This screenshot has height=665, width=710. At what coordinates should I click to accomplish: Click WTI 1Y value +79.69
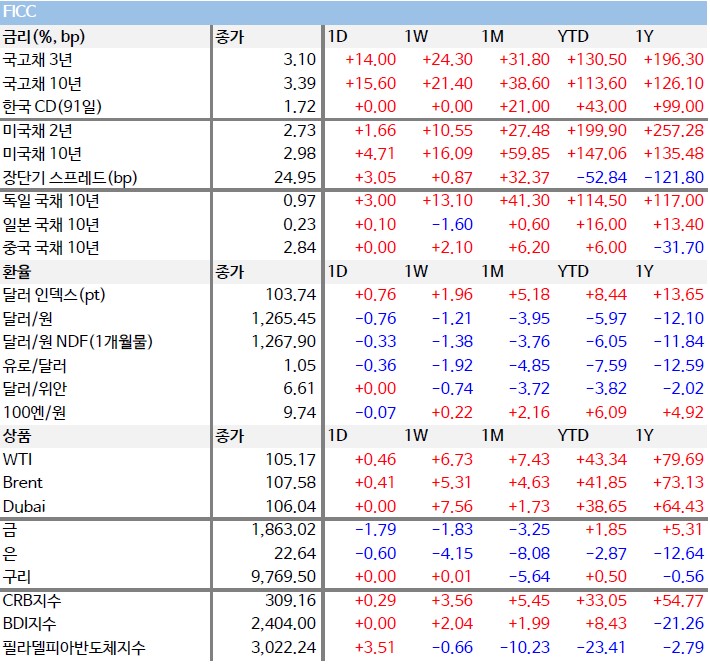pyautogui.click(x=678, y=459)
